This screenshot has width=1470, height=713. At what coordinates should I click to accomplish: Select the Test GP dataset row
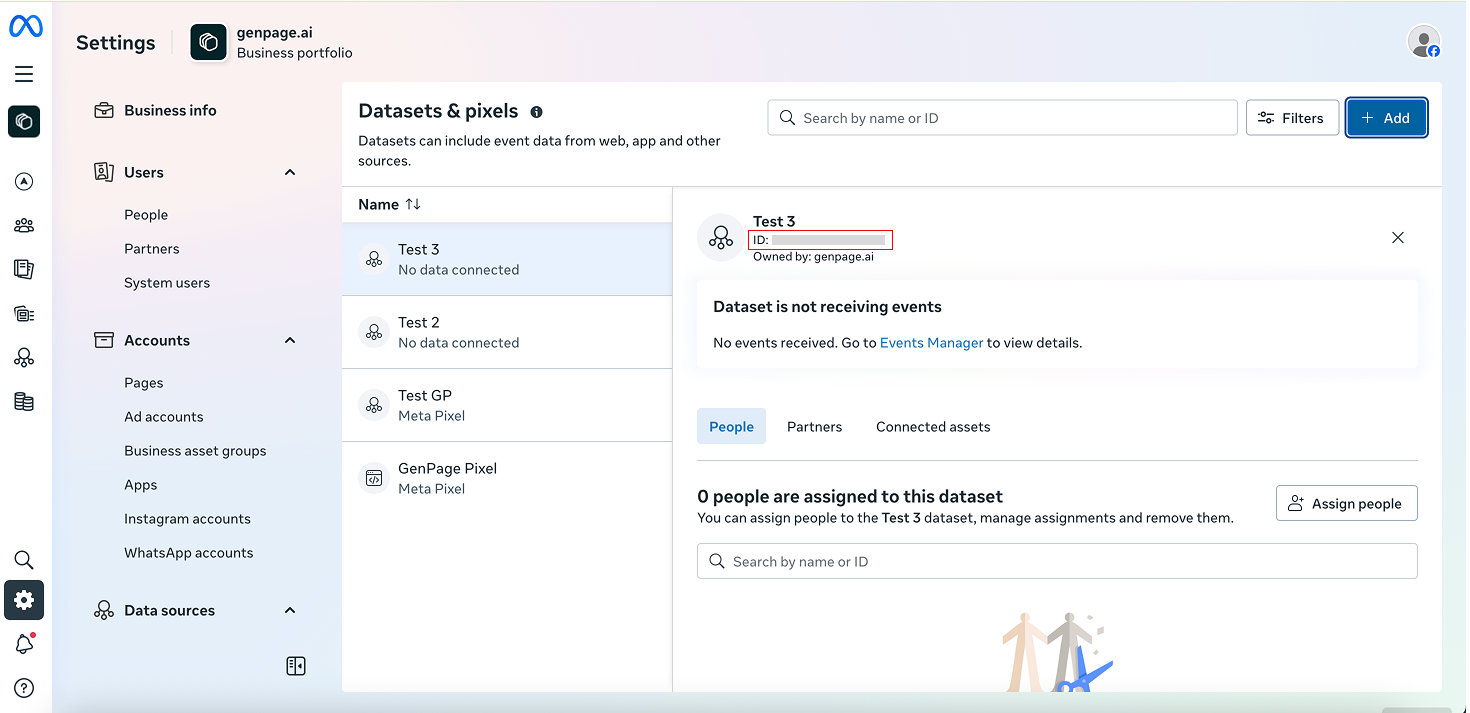507,405
